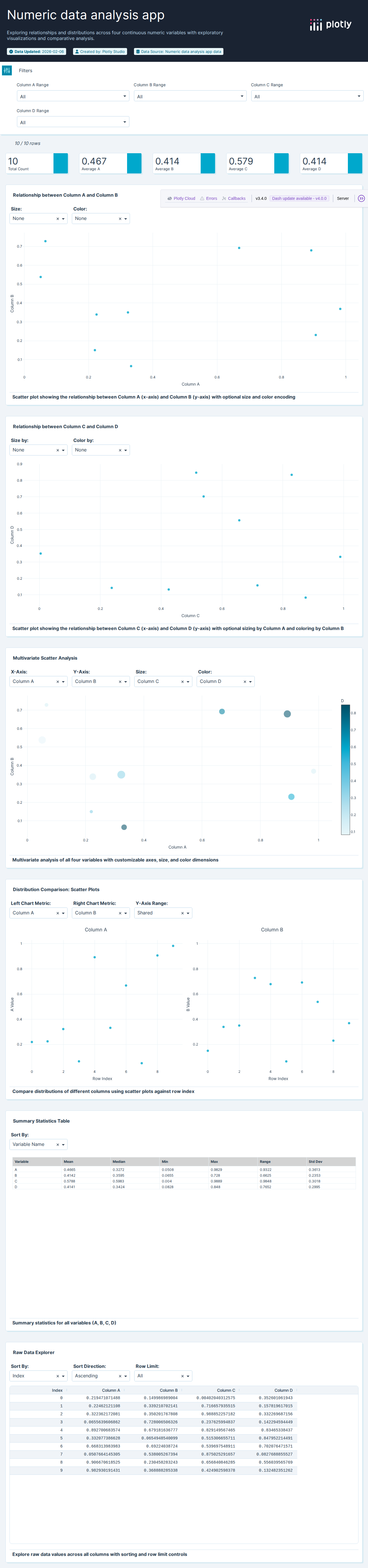368x1568 pixels.
Task: Sort summary table by Mean column header
Action: pos(86,1161)
